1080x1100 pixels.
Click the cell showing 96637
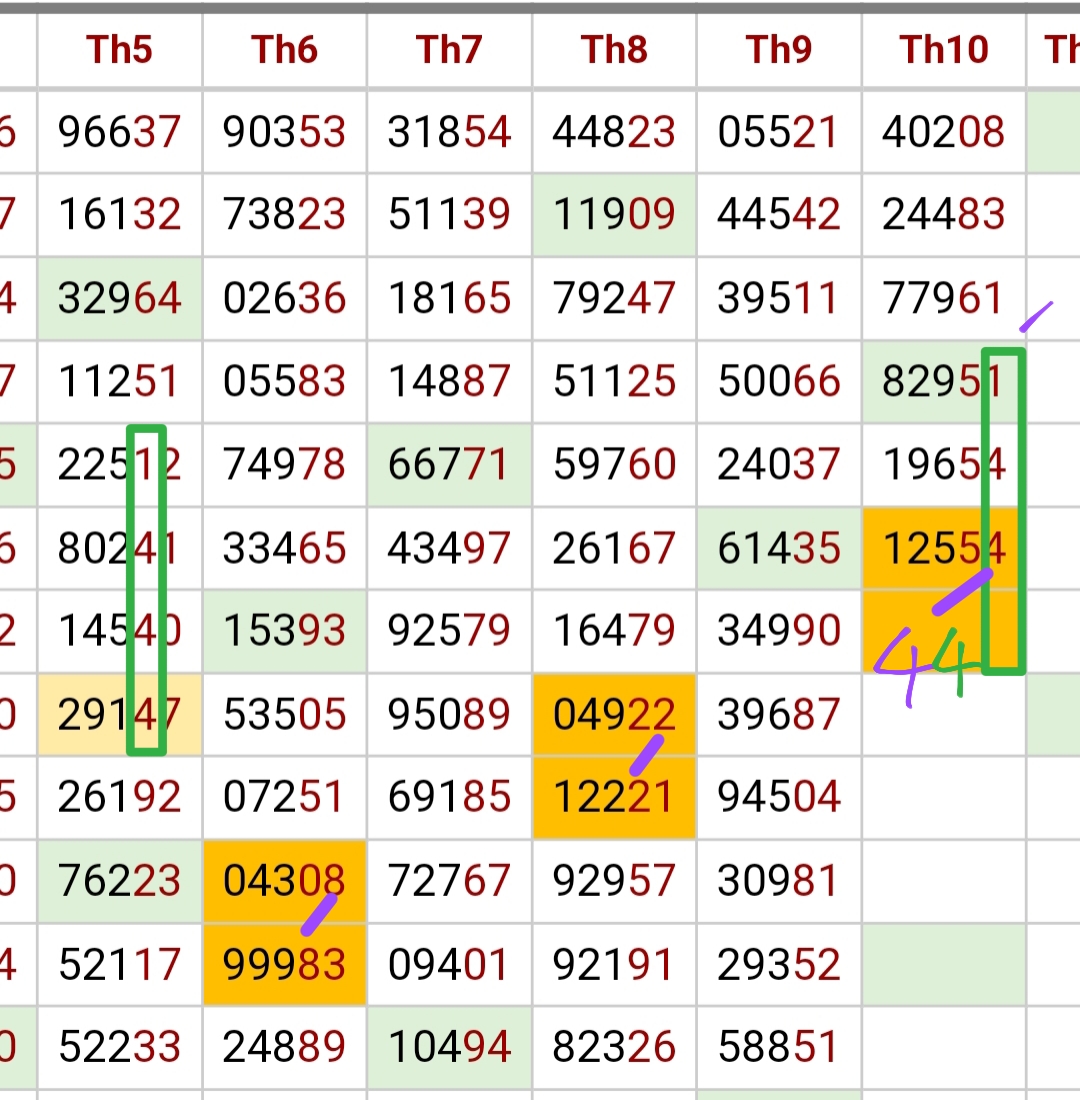[x=119, y=132]
